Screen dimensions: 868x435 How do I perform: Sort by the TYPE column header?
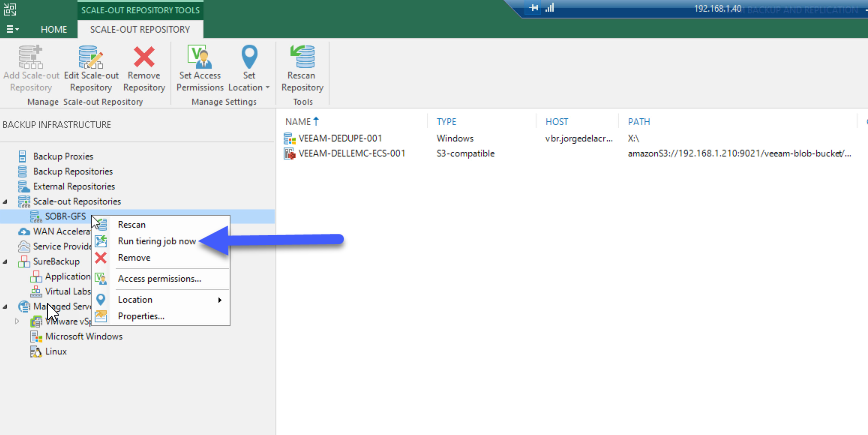tap(446, 122)
